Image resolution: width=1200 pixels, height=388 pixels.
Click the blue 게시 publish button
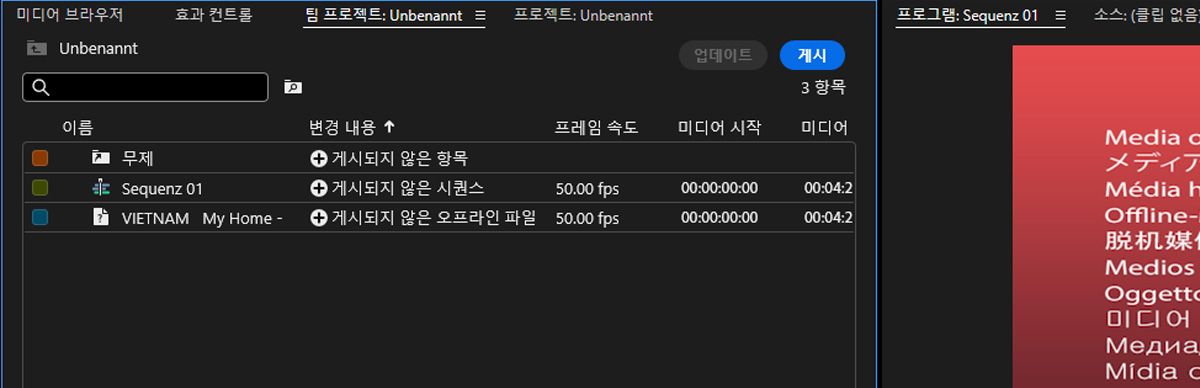pos(812,56)
